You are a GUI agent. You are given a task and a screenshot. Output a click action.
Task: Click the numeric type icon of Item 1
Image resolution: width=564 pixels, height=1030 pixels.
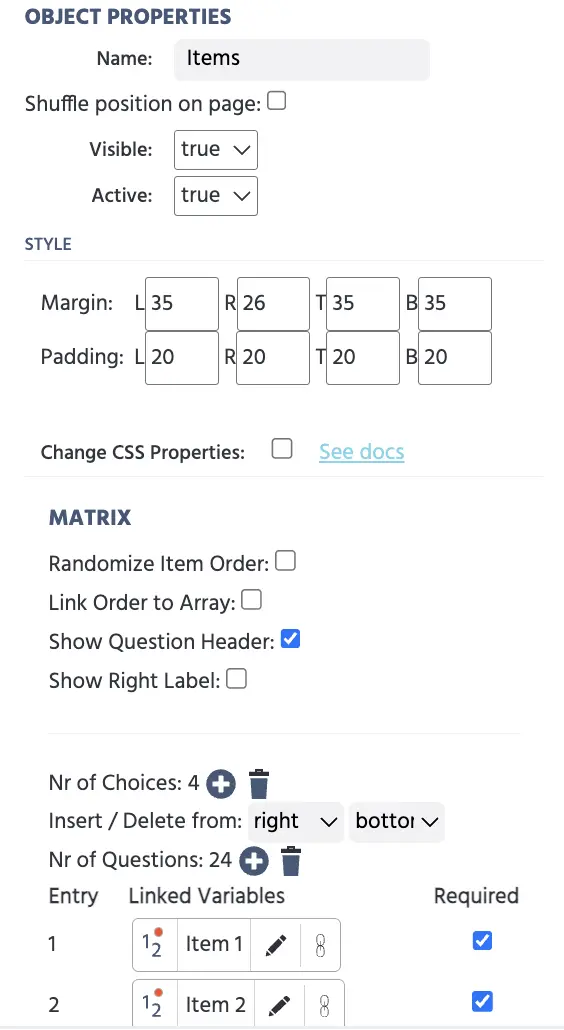click(154, 945)
